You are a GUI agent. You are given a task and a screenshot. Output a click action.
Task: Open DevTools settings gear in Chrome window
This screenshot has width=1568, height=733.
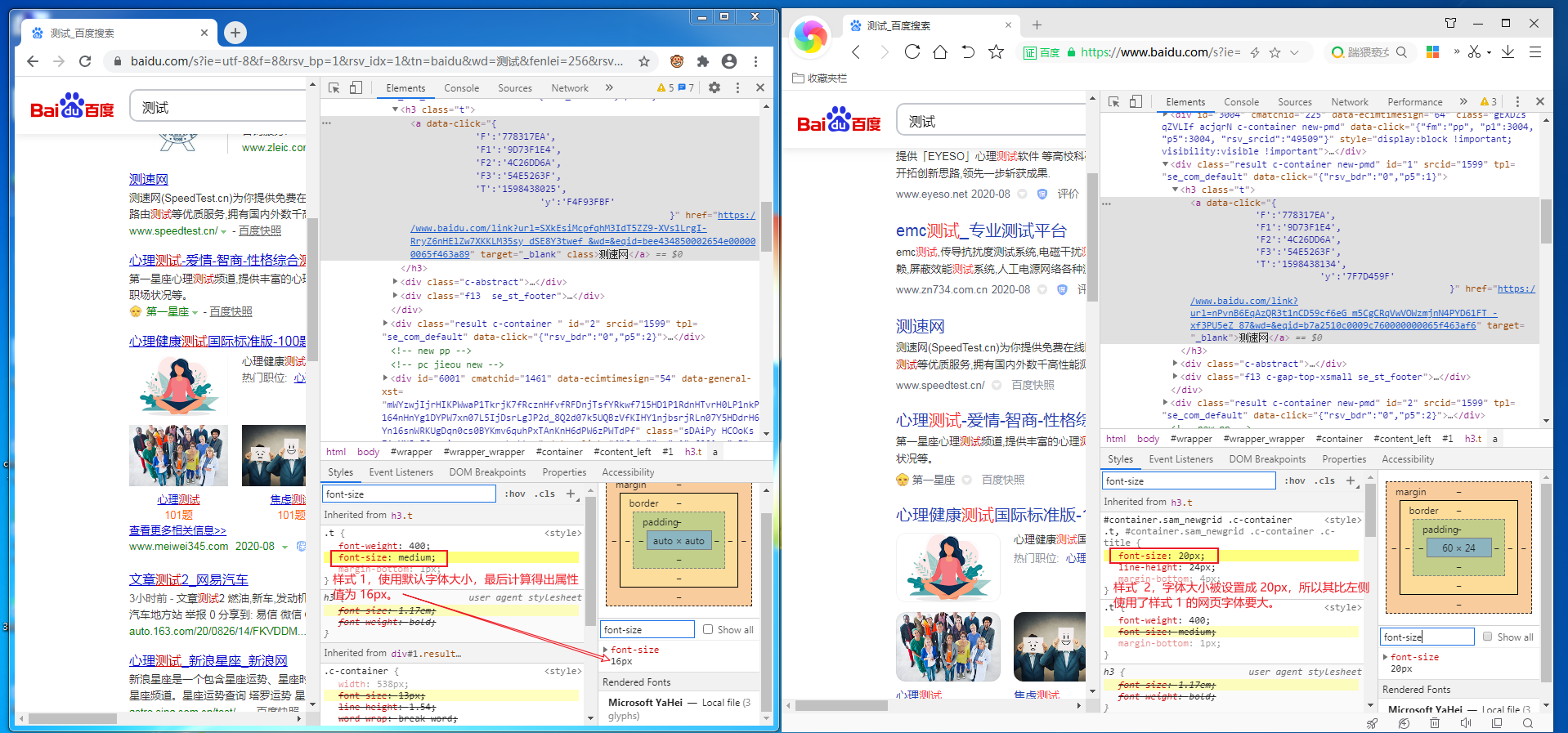coord(715,87)
